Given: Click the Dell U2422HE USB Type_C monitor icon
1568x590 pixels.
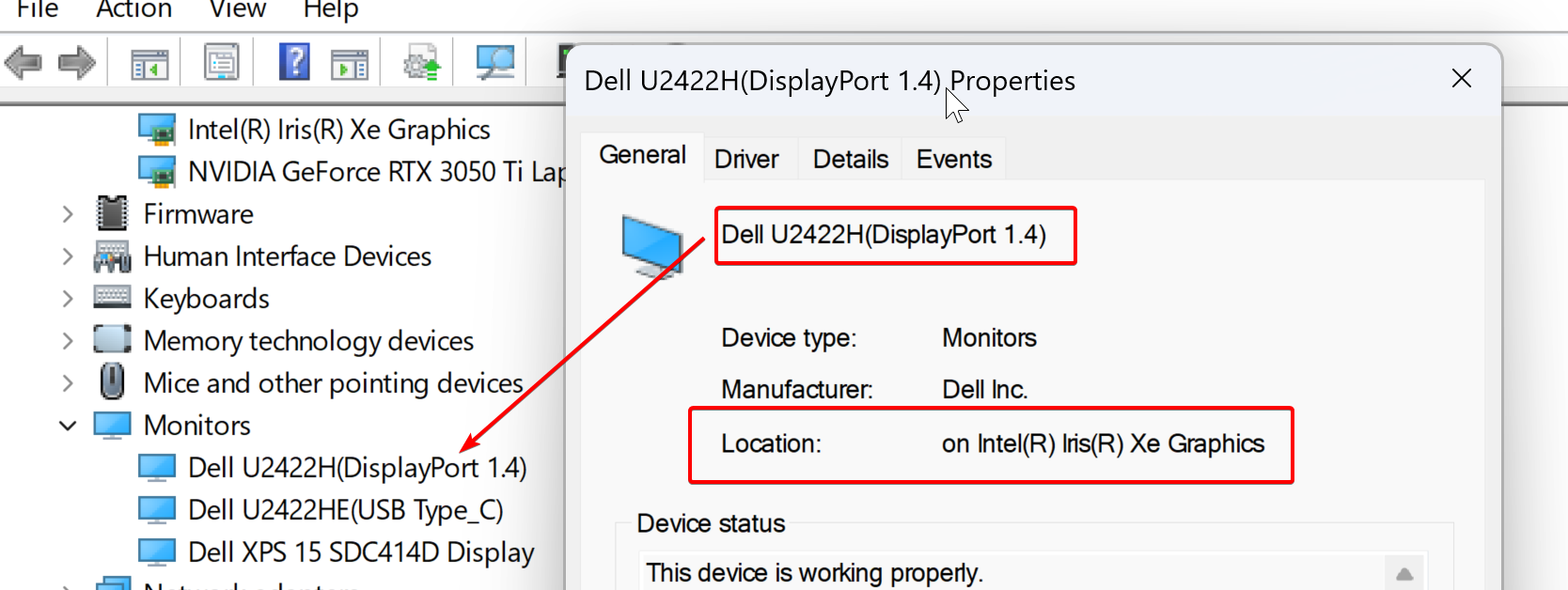Looking at the screenshot, I should [x=157, y=509].
